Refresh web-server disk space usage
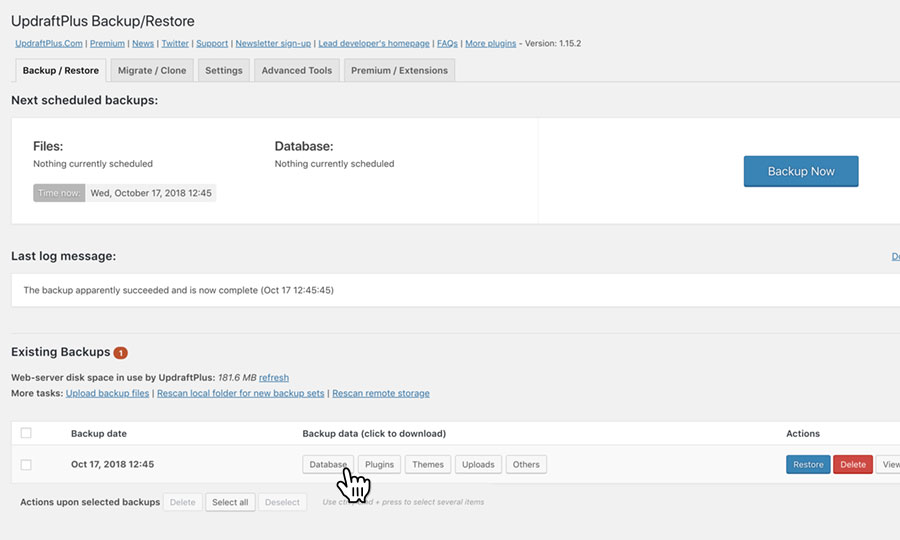 [274, 378]
